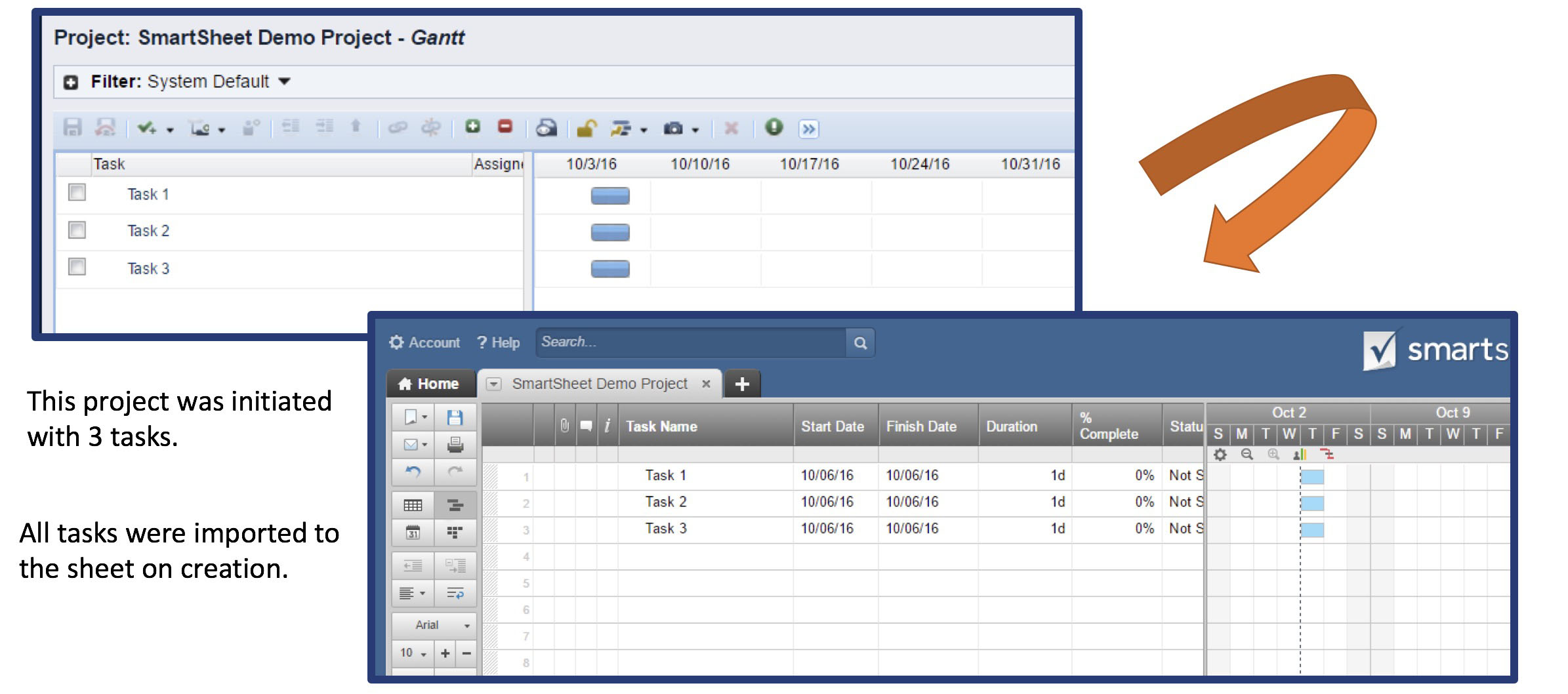Image resolution: width=1568 pixels, height=694 pixels.
Task: Open the text alignment dropdown
Action: click(x=413, y=593)
